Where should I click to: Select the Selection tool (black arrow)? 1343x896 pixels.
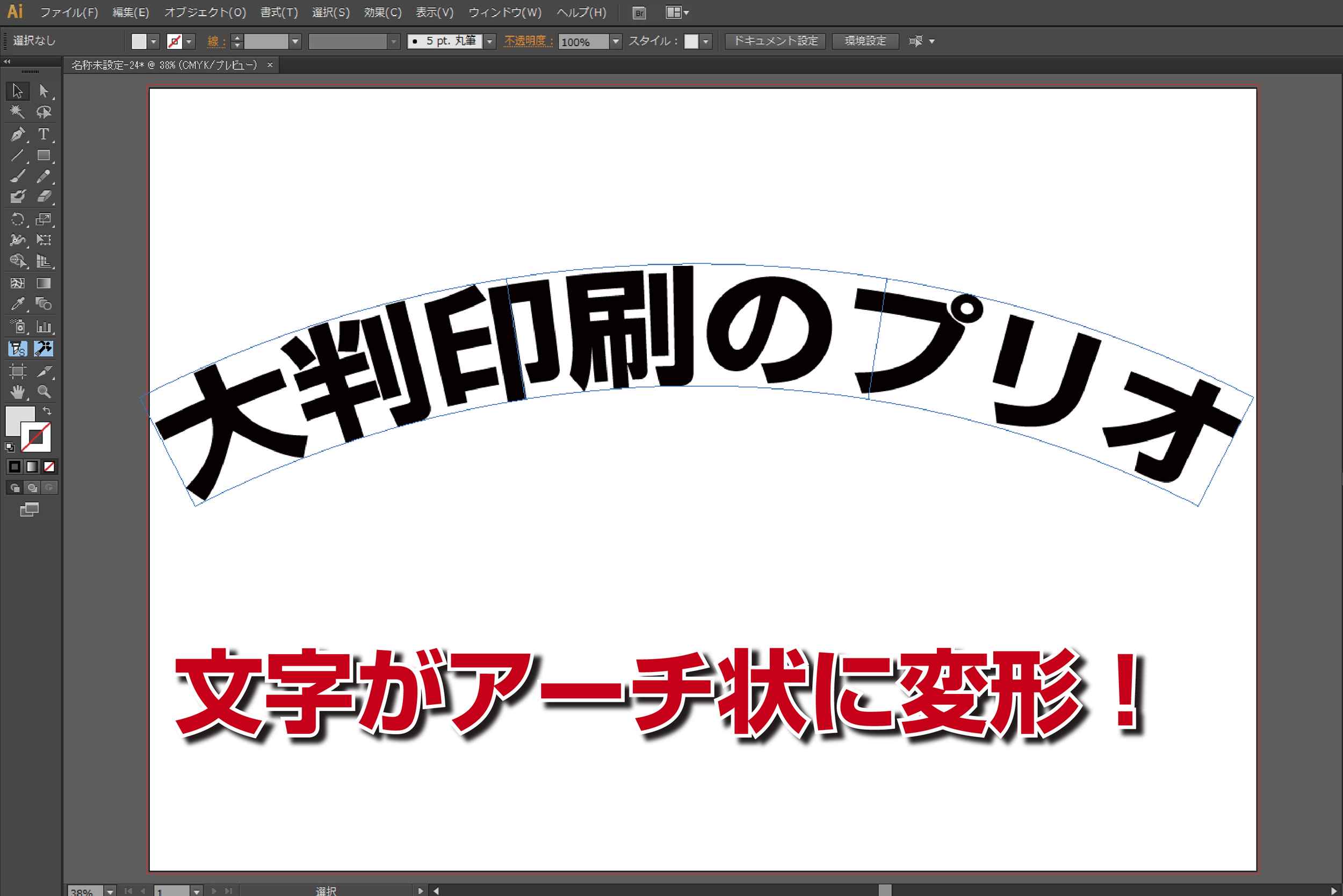coord(17,91)
